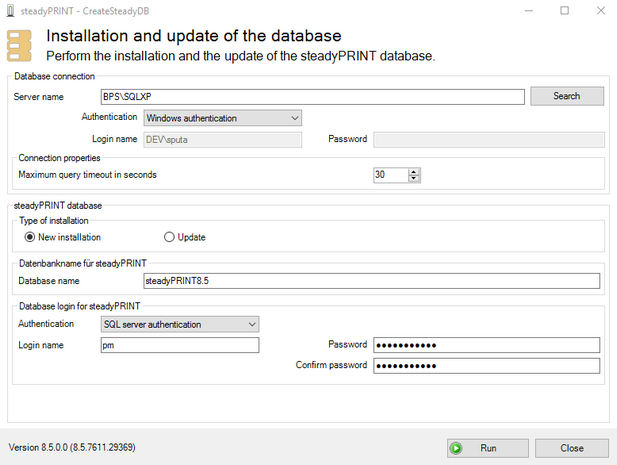Click the steadyPRINT Login name field containing pm
Image resolution: width=617 pixels, height=465 pixels.
point(180,345)
